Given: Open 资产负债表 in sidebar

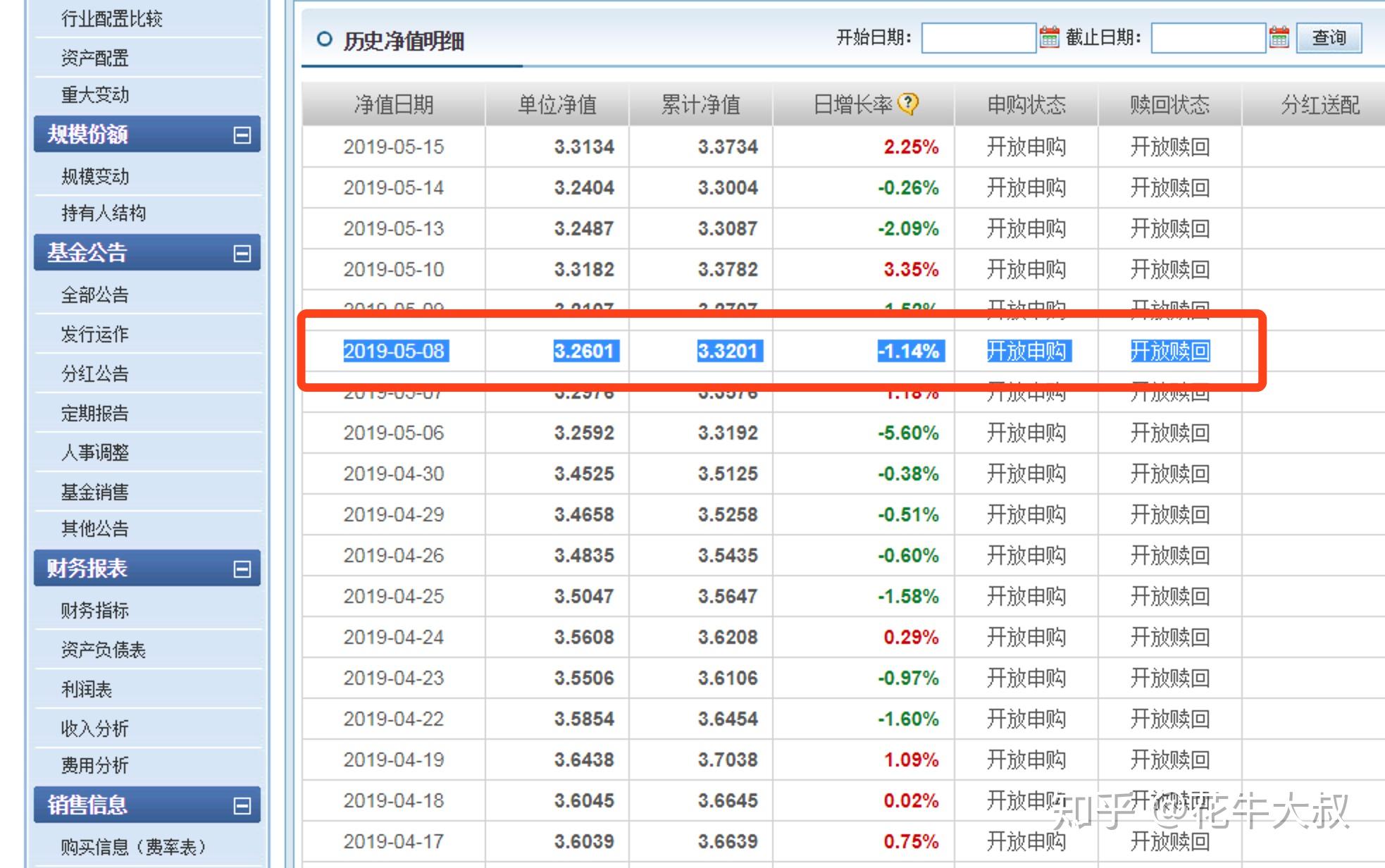Looking at the screenshot, I should pos(104,650).
